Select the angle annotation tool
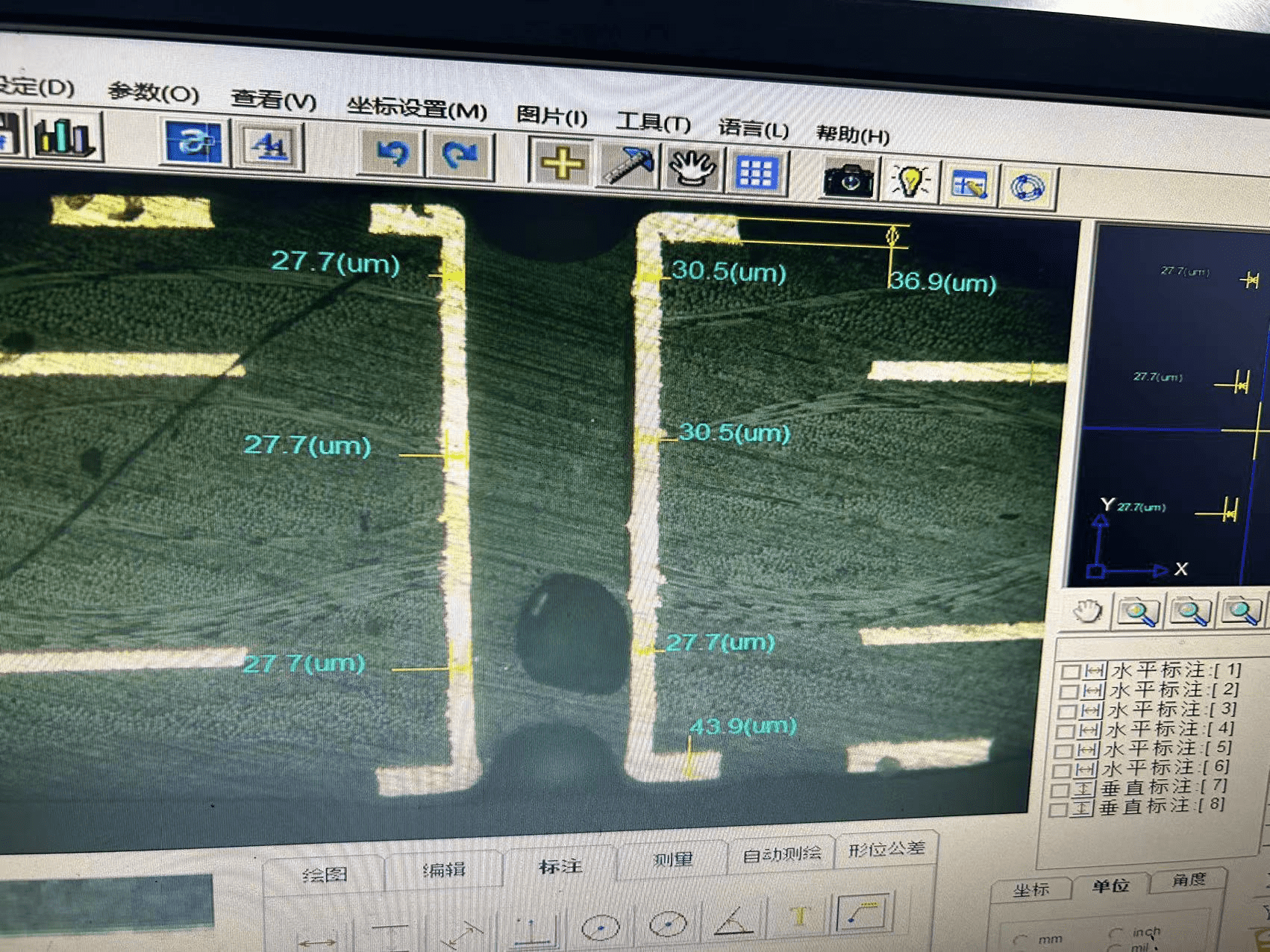 734,920
